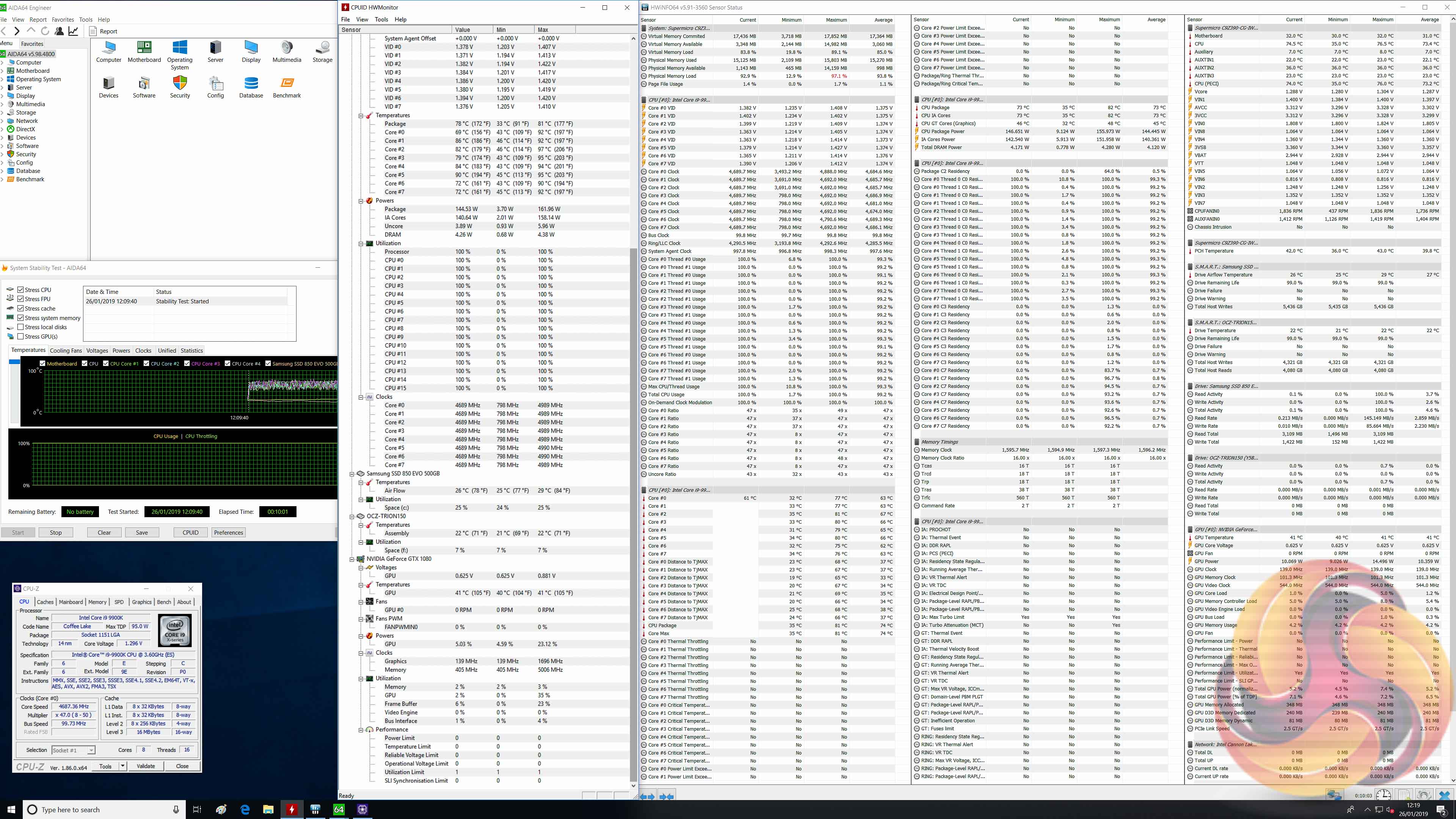Open HWMonitor Tools menu

(381, 19)
